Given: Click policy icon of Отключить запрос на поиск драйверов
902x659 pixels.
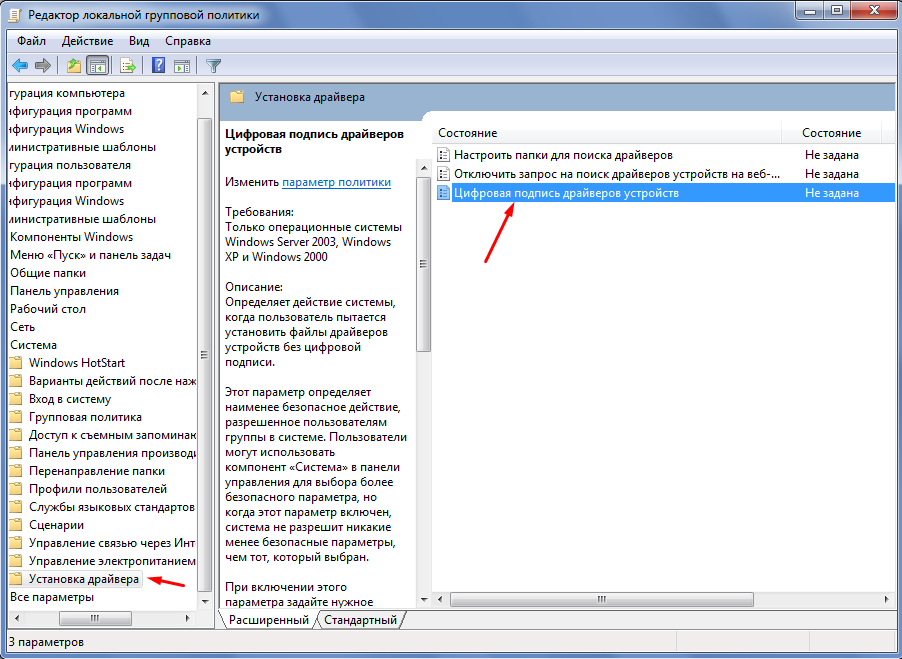Looking at the screenshot, I should (x=443, y=174).
